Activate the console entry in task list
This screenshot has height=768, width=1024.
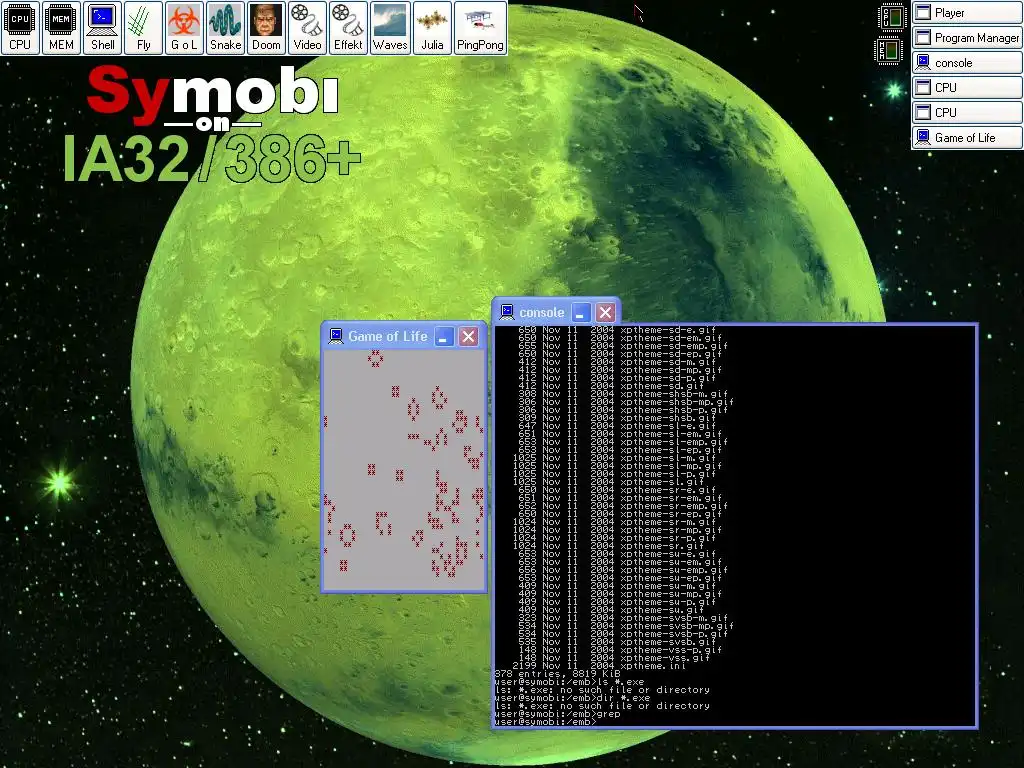[x=967, y=63]
